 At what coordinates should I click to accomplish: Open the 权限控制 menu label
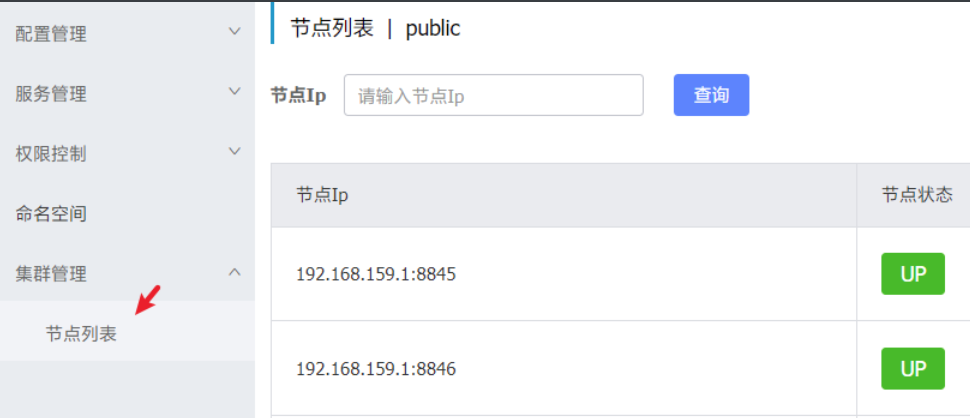[51, 154]
